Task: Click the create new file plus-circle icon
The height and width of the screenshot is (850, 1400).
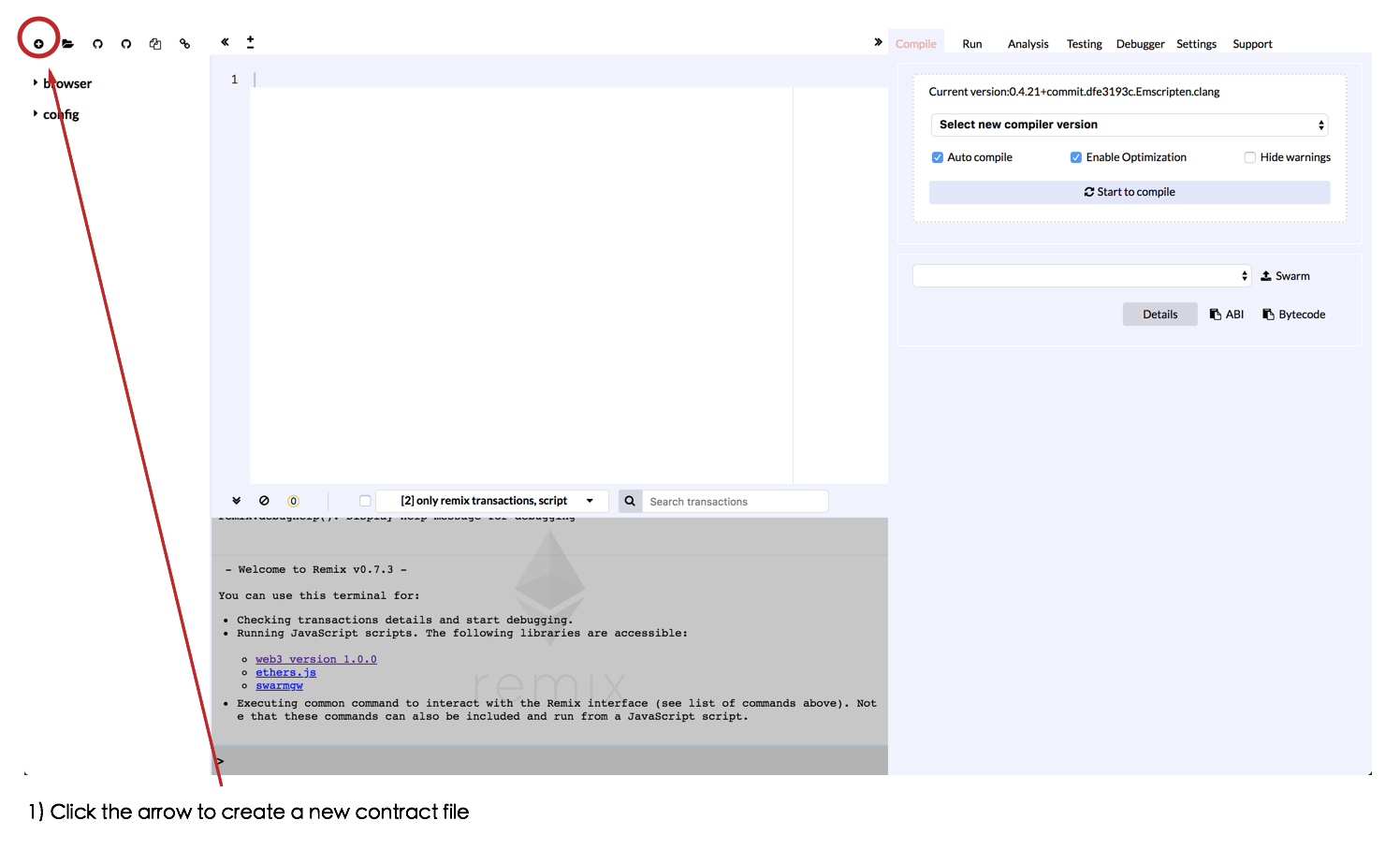Action: click(38, 44)
